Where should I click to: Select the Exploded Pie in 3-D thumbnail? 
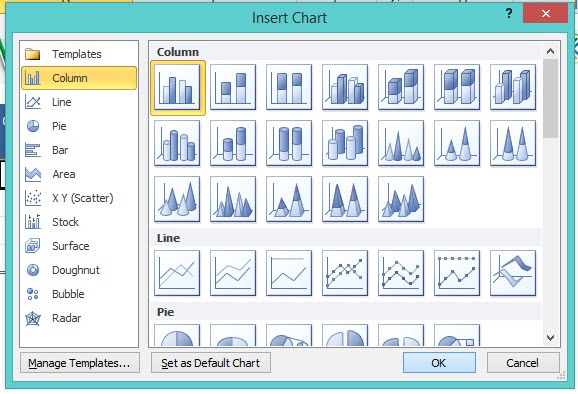401,335
